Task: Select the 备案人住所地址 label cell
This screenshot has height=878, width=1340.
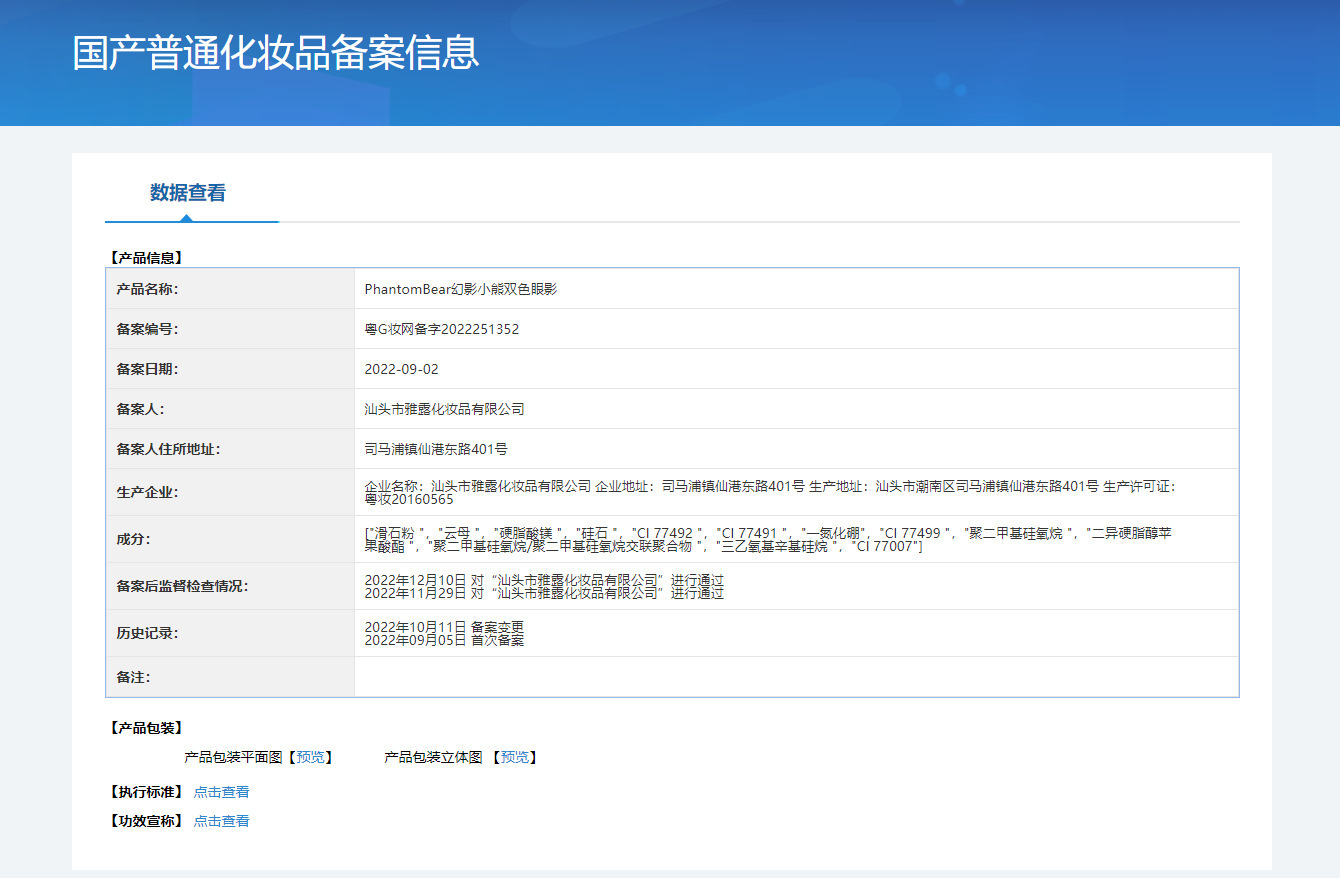Action: click(231, 449)
